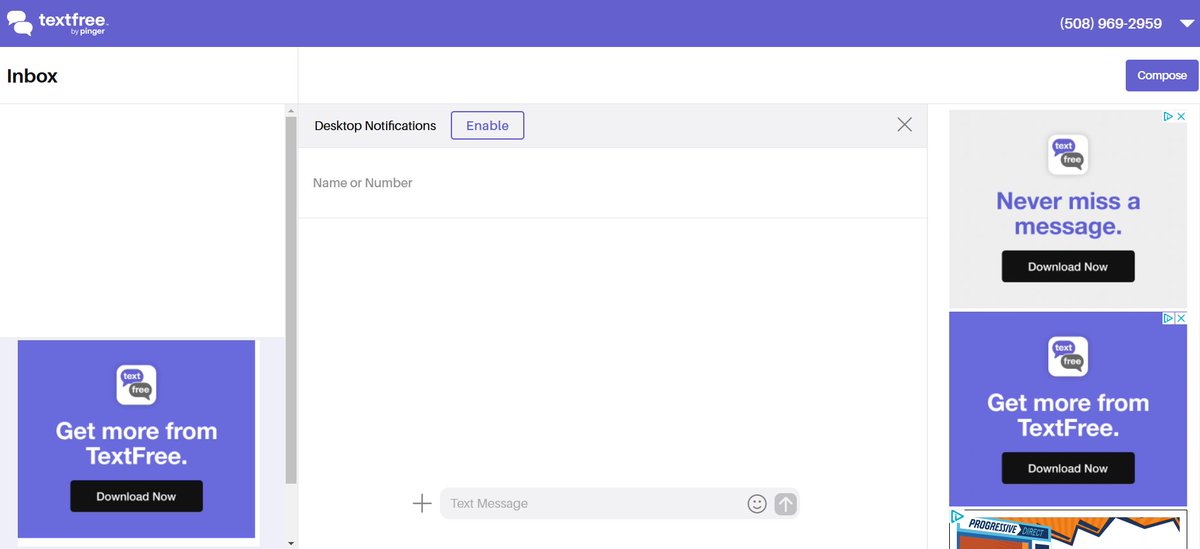Click the TextFree icon in Never miss ad

[x=1068, y=155]
